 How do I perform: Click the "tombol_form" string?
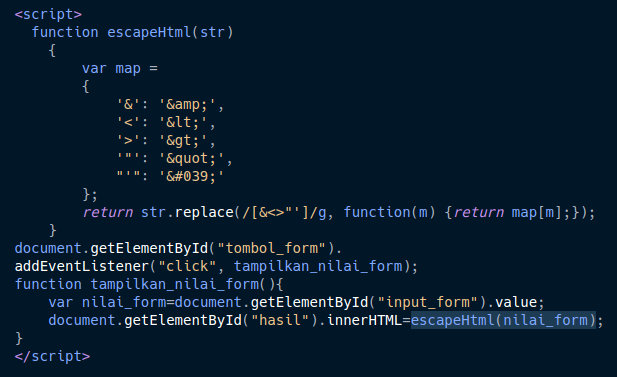(271, 248)
